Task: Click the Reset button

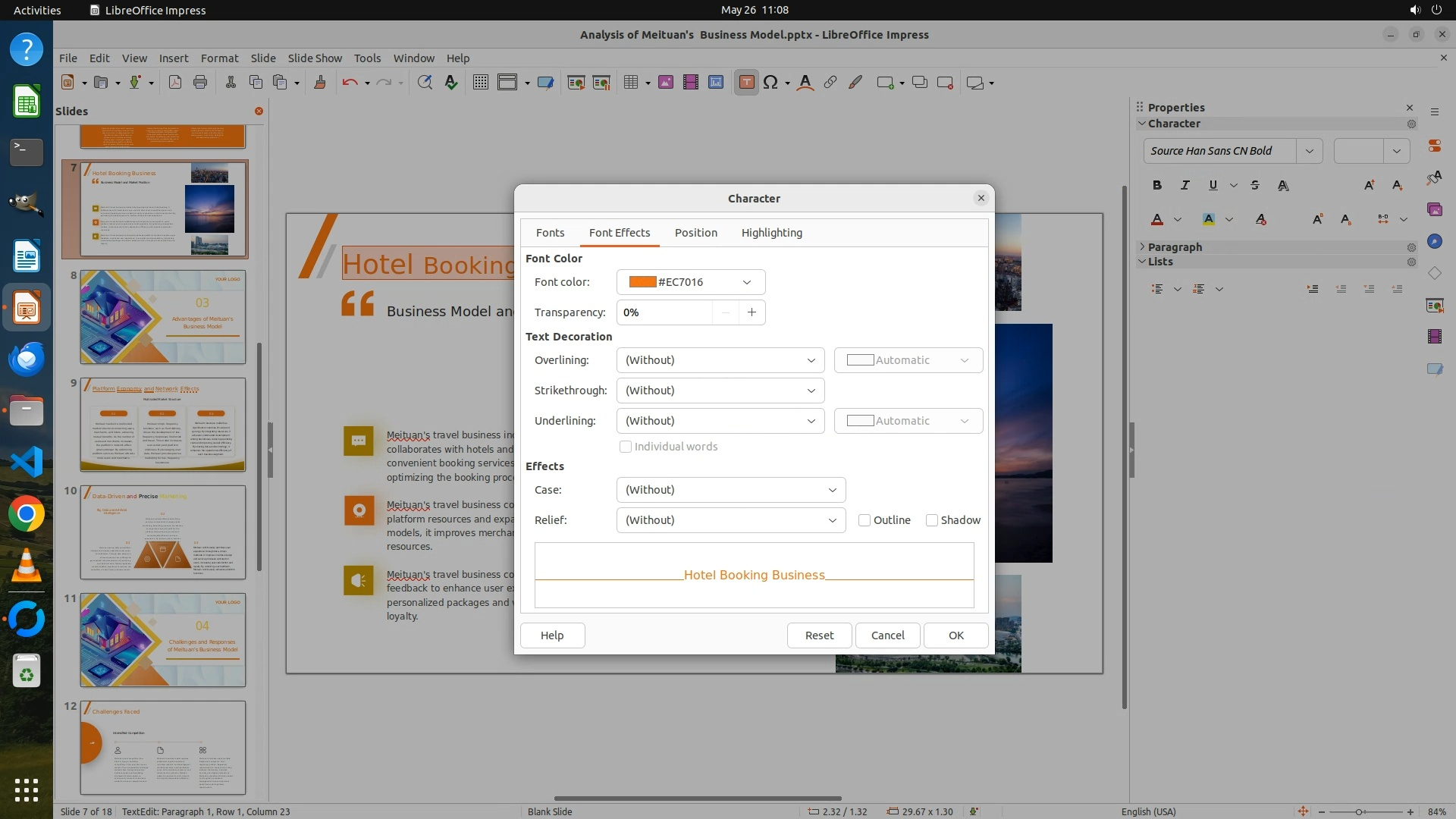Action: point(819,635)
